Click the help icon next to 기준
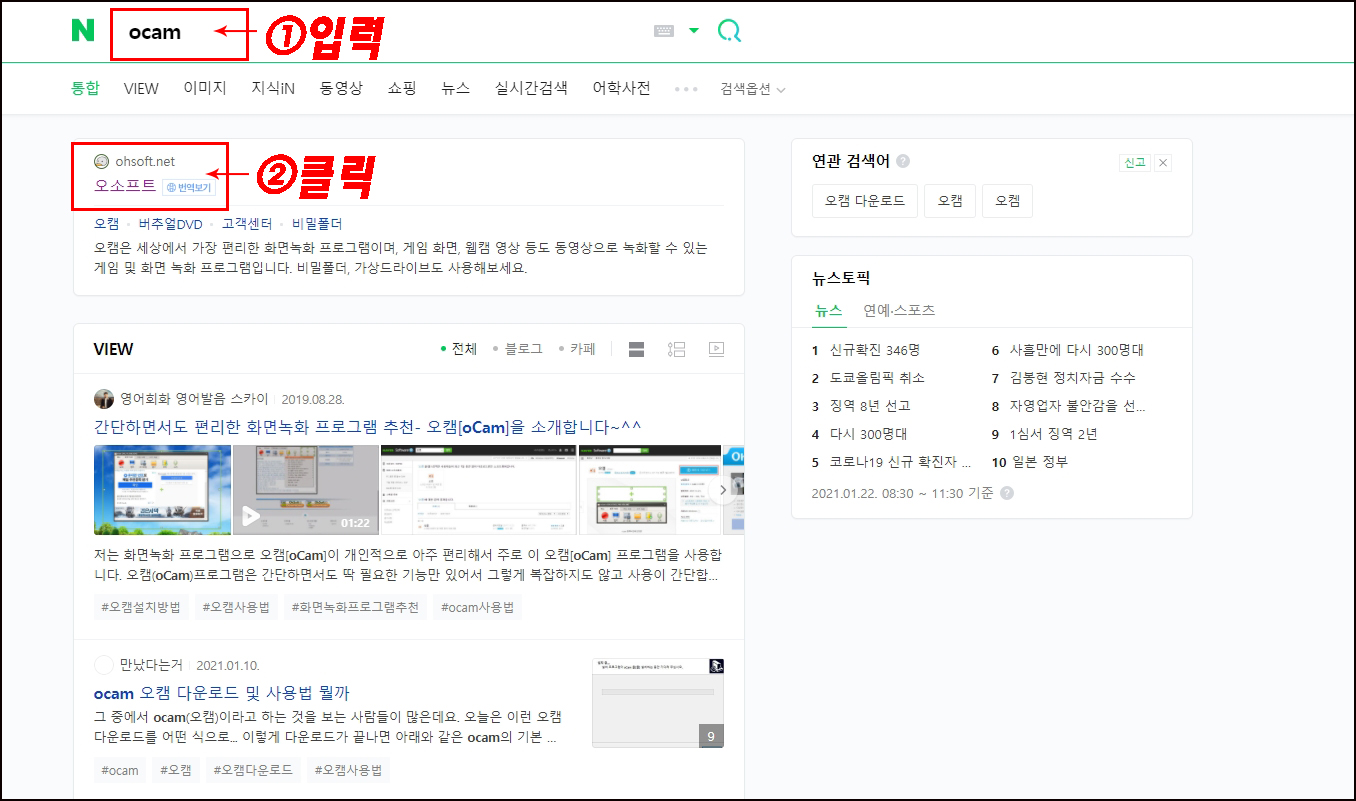 click(1006, 493)
